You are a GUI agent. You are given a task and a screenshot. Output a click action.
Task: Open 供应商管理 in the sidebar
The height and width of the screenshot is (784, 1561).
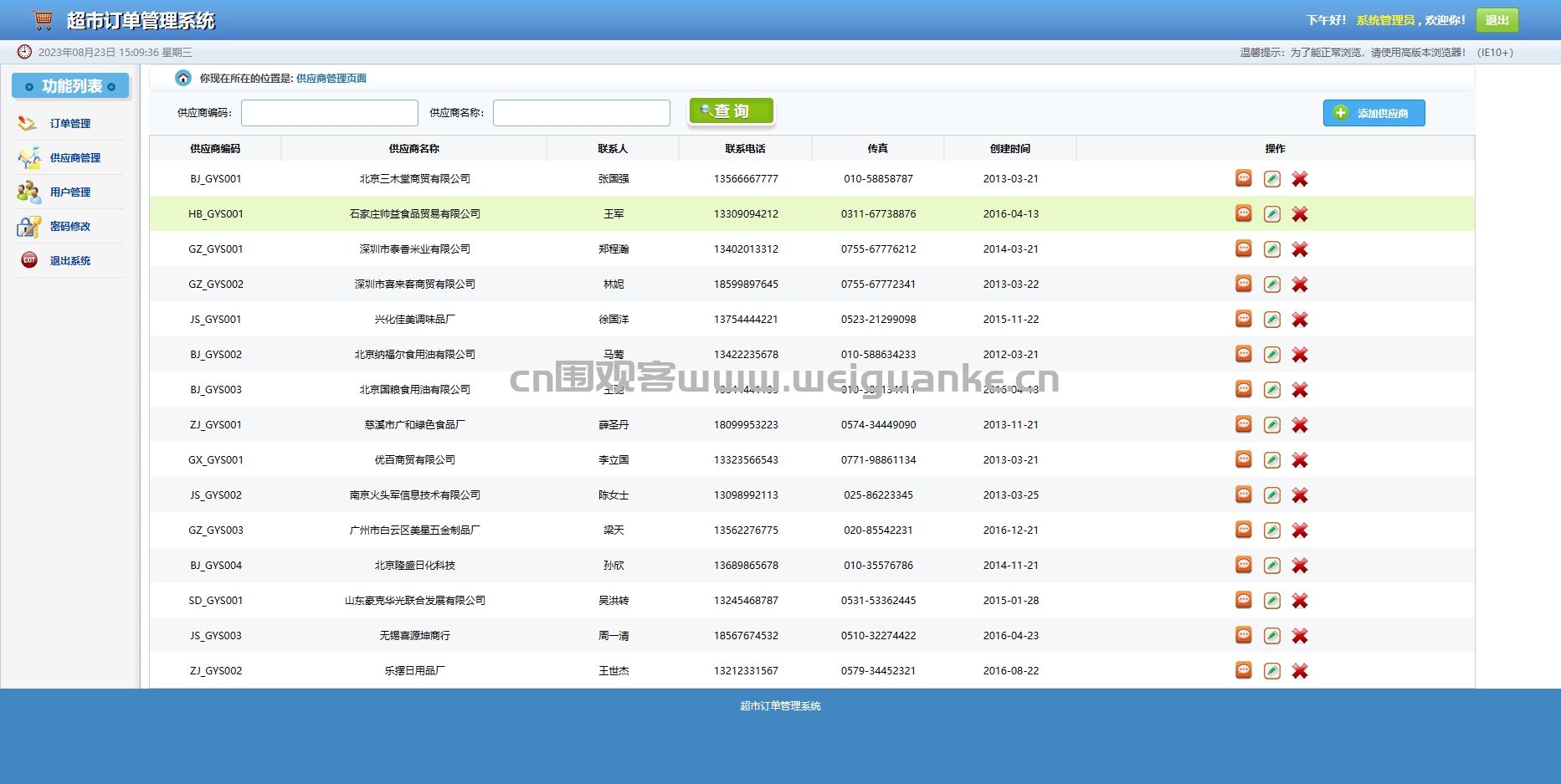click(75, 158)
